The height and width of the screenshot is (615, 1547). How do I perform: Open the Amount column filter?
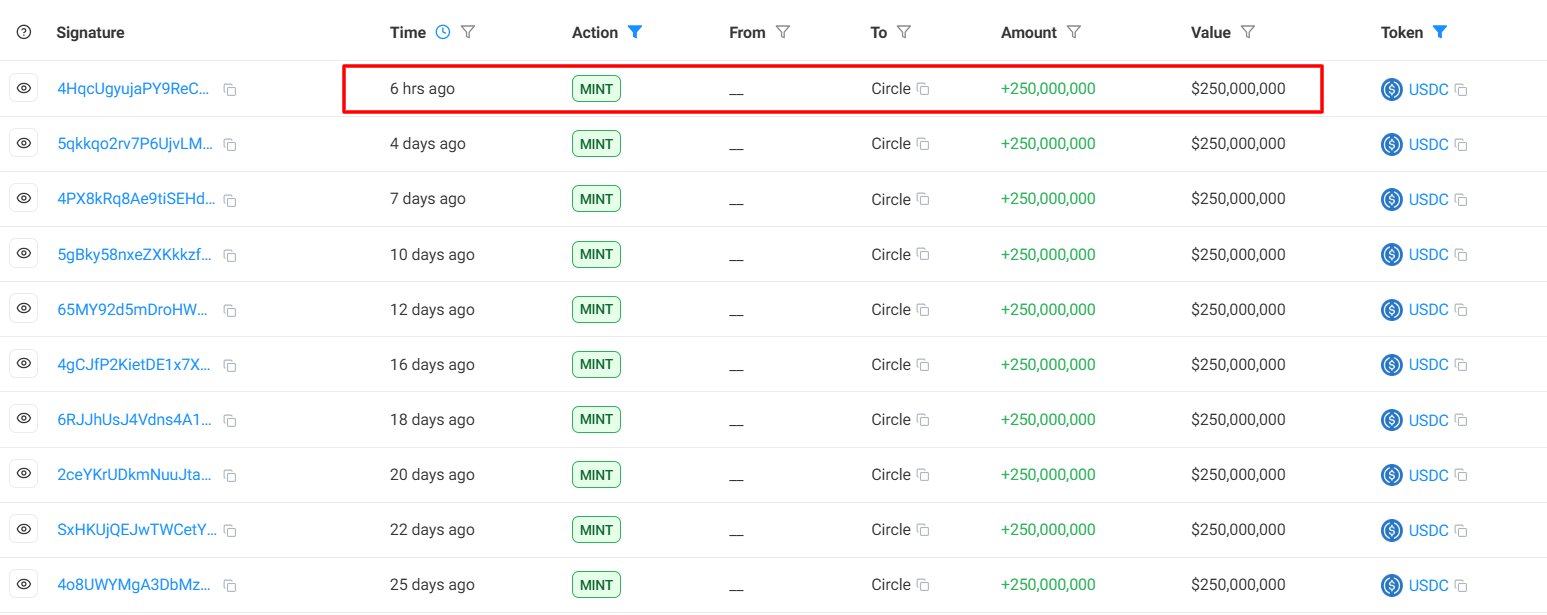coord(1073,32)
